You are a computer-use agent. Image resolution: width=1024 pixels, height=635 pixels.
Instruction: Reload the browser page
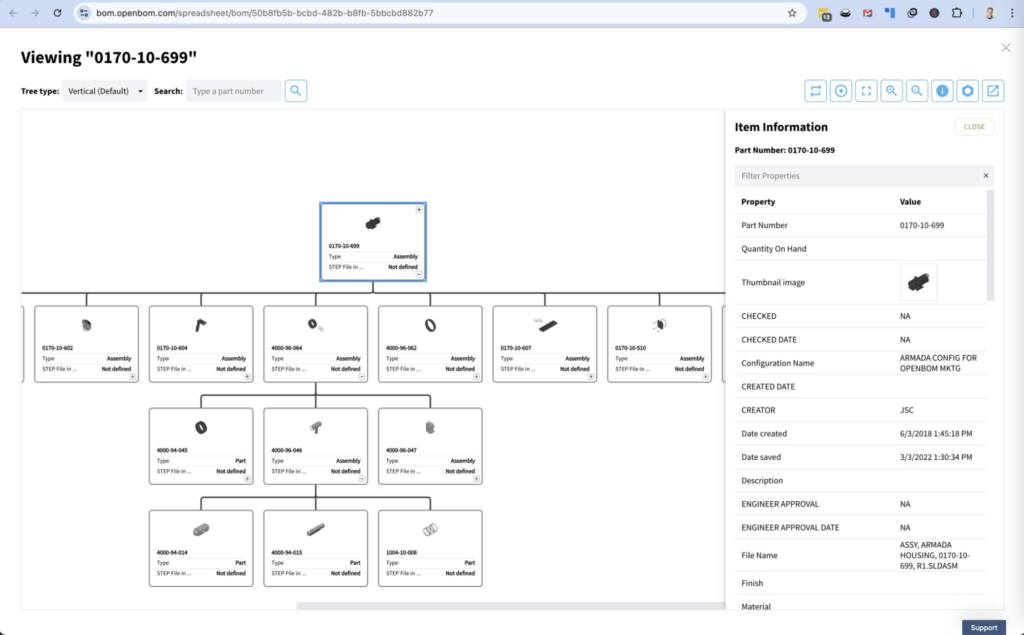click(x=57, y=13)
